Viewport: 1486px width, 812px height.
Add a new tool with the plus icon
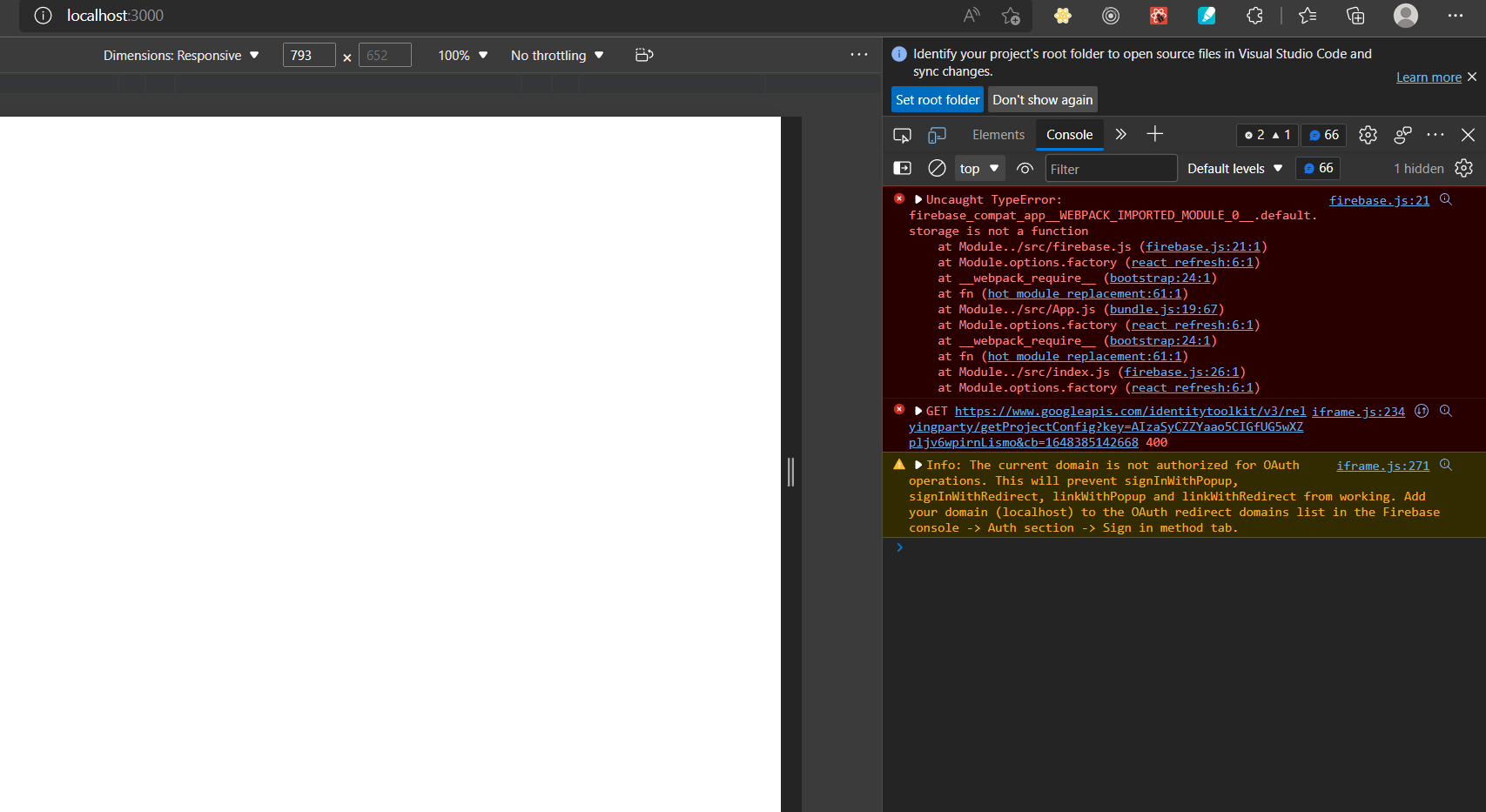click(x=1154, y=134)
